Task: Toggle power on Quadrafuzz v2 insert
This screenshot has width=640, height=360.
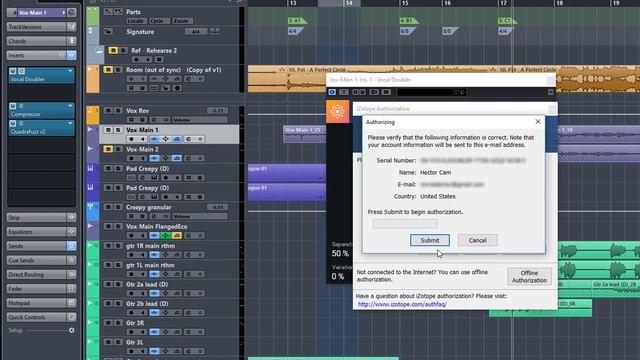Action: coord(13,123)
